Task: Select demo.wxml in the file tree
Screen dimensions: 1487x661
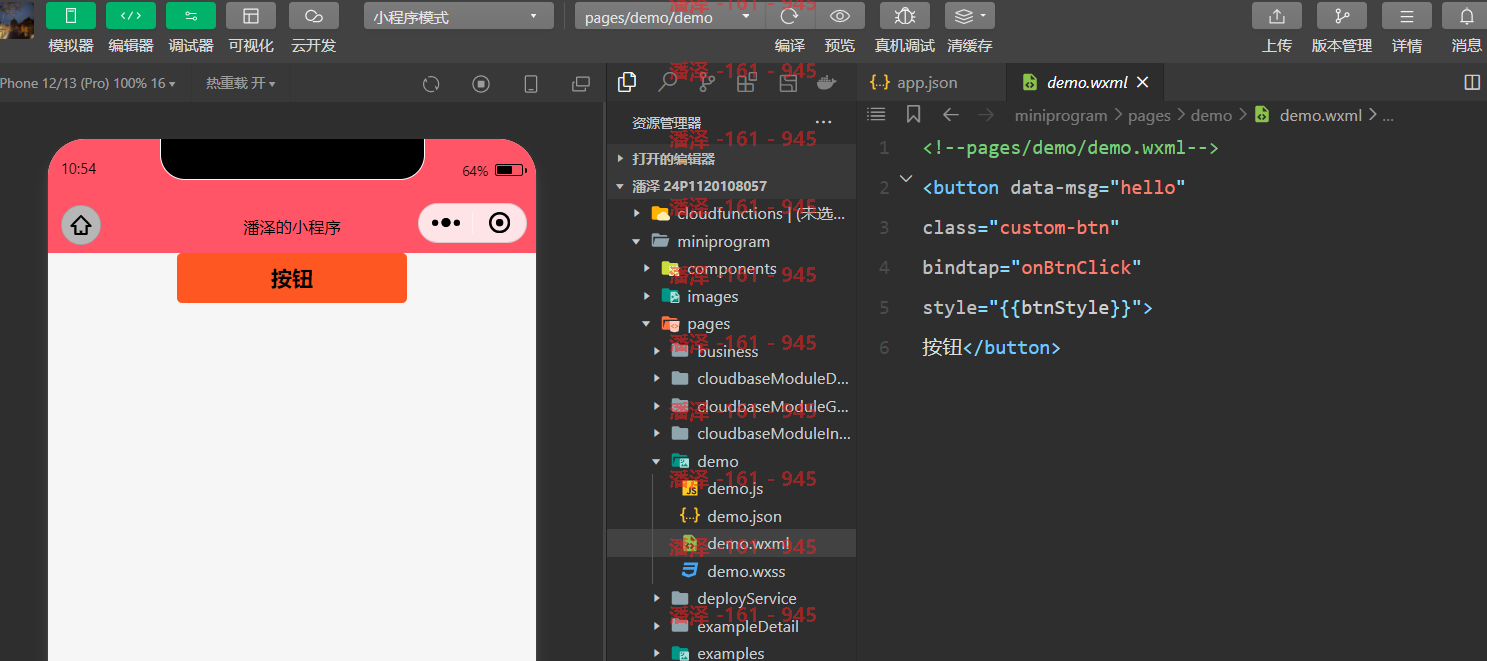Action: tap(731, 543)
